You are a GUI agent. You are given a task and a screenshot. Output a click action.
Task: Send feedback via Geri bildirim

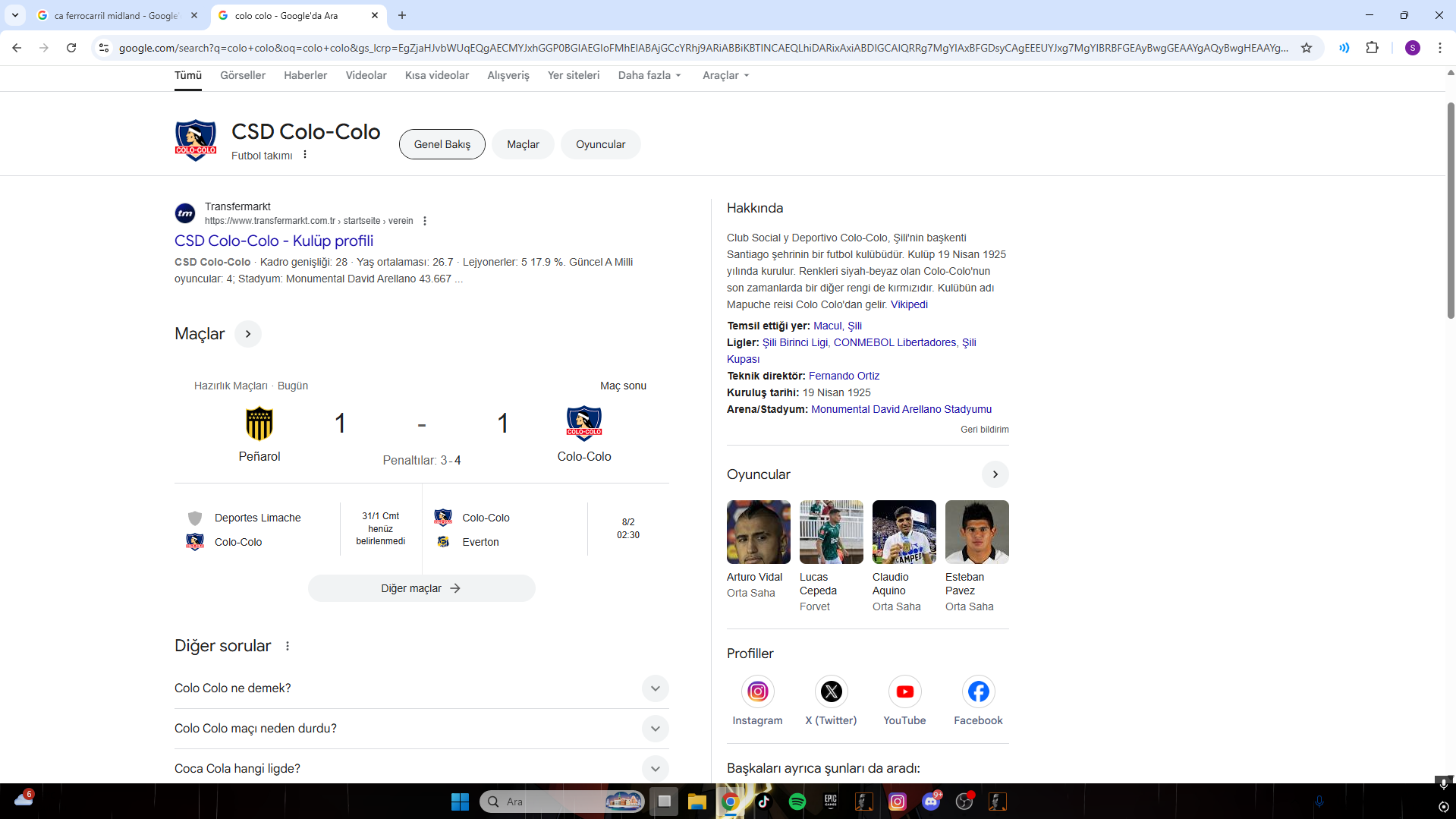pos(985,430)
